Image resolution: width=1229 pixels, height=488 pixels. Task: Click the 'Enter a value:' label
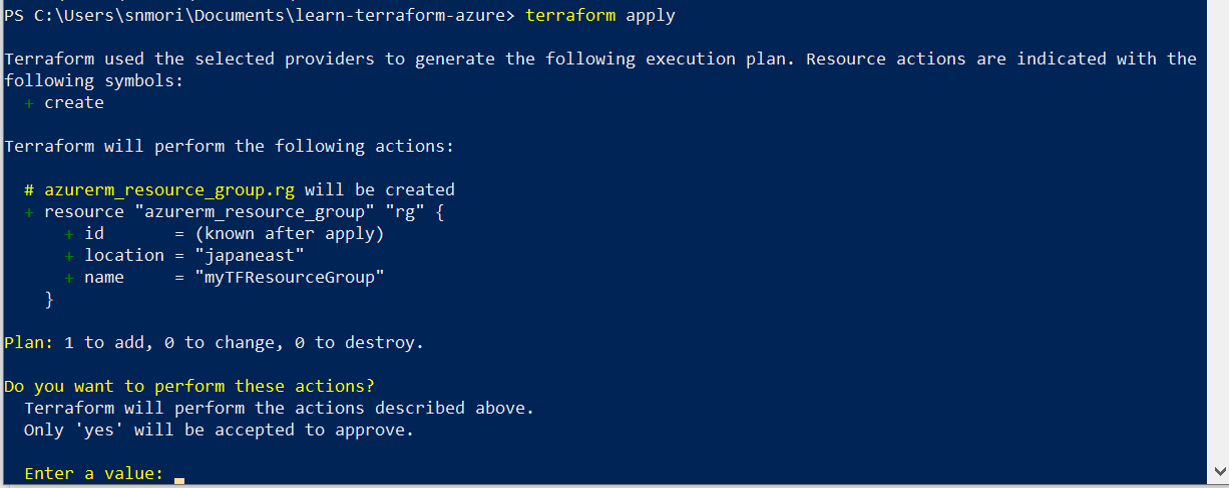click(94, 473)
